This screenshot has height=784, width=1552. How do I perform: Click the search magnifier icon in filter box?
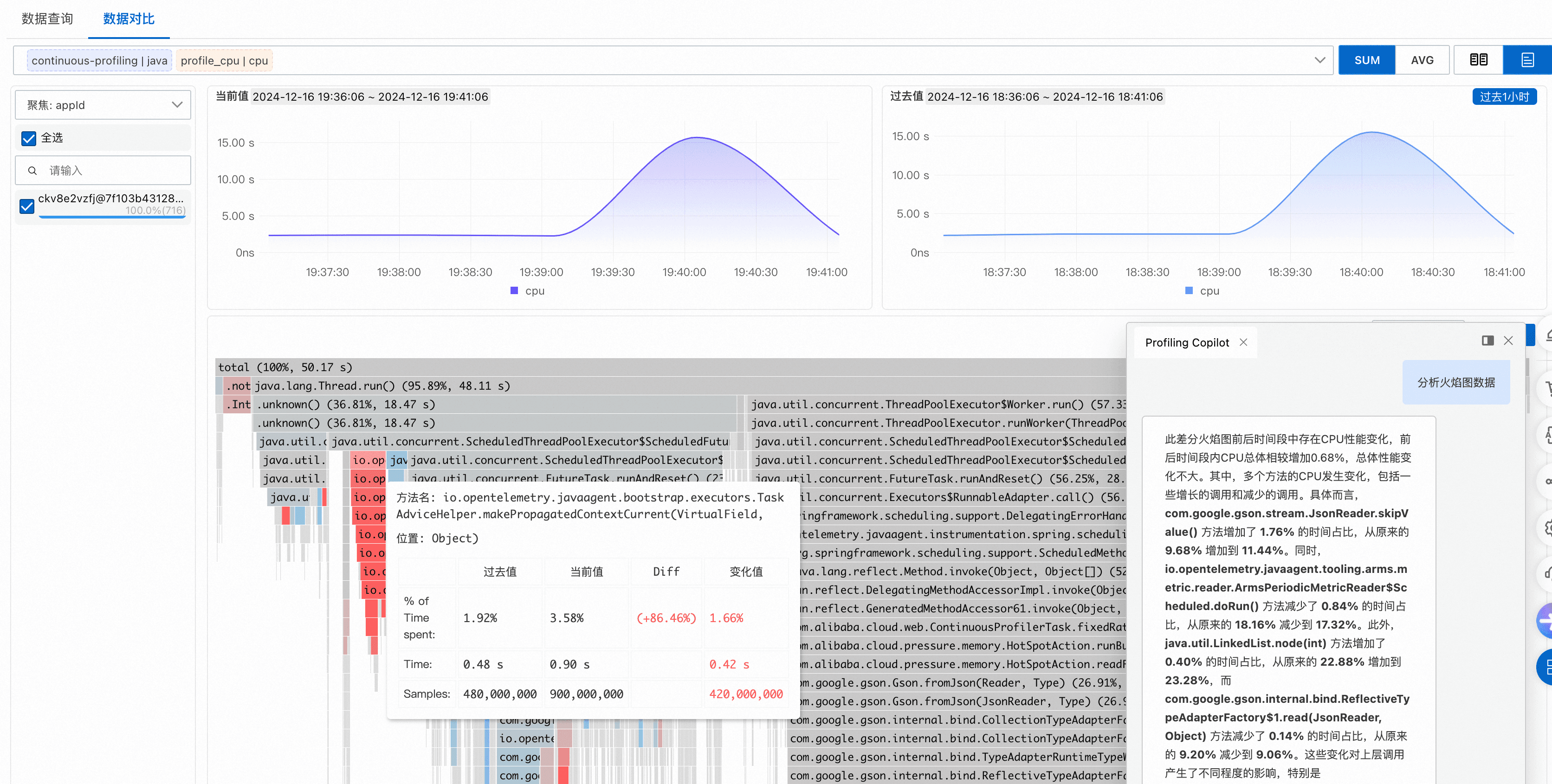coord(32,170)
